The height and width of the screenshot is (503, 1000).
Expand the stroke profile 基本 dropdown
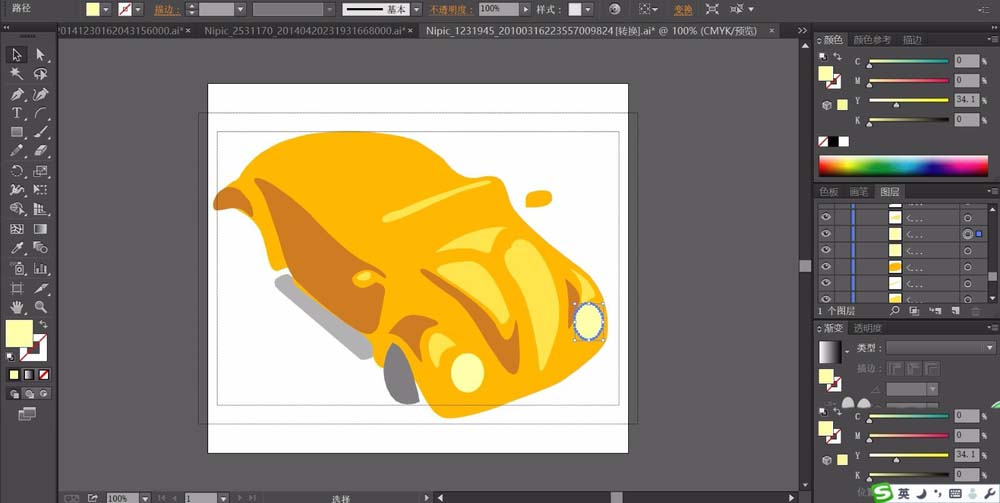pyautogui.click(x=416, y=9)
